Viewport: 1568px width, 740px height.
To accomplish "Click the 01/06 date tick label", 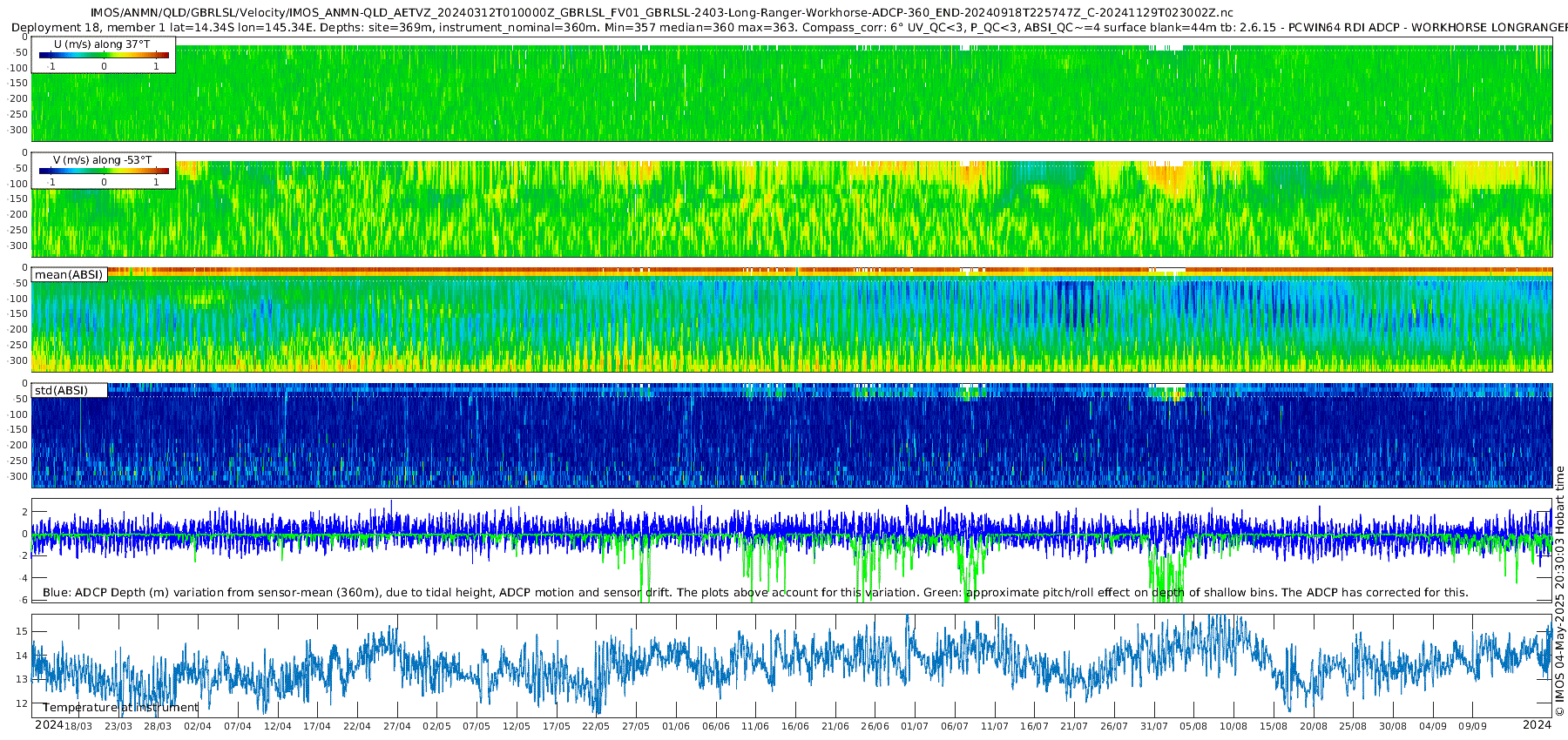I will [676, 726].
